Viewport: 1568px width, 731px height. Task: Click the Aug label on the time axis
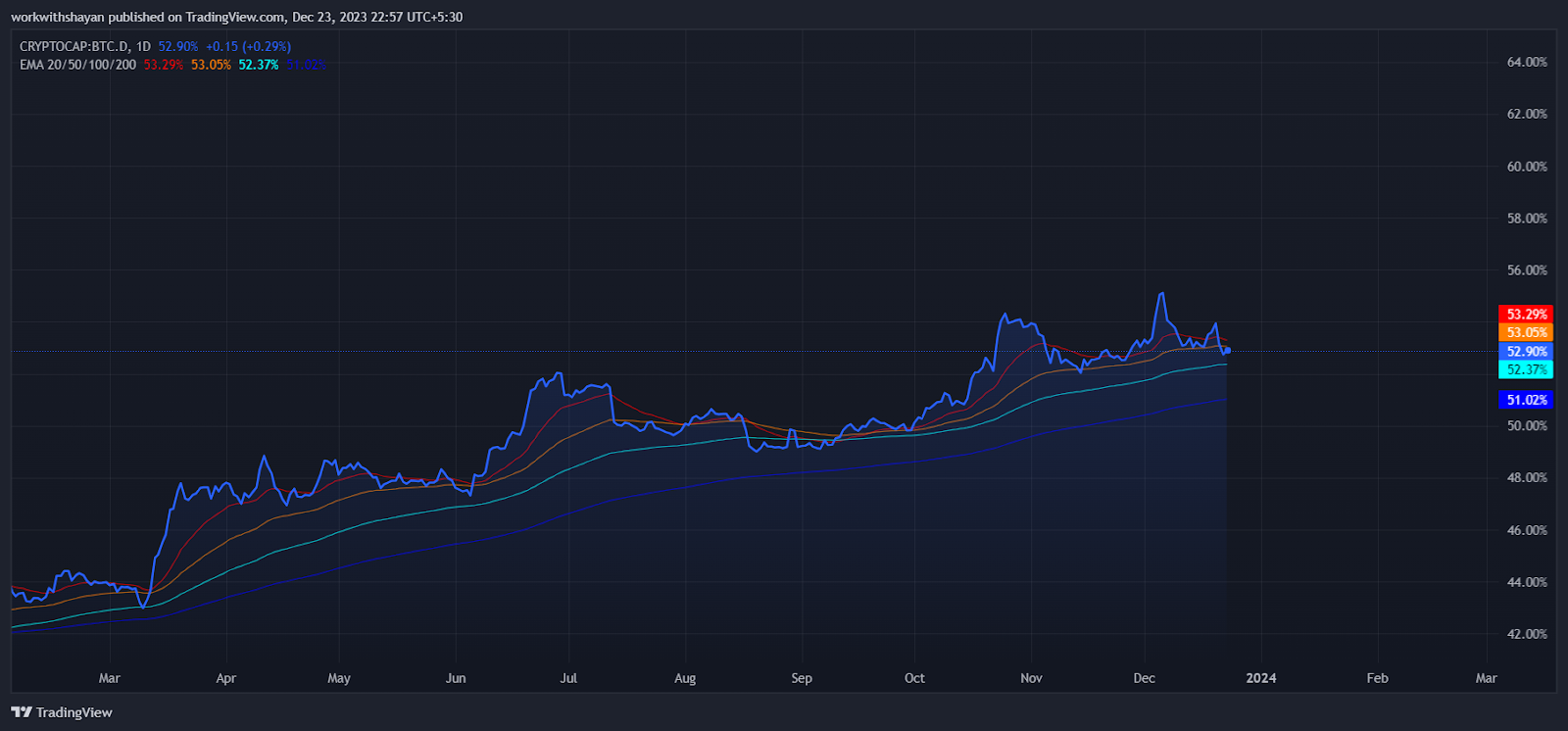685,678
